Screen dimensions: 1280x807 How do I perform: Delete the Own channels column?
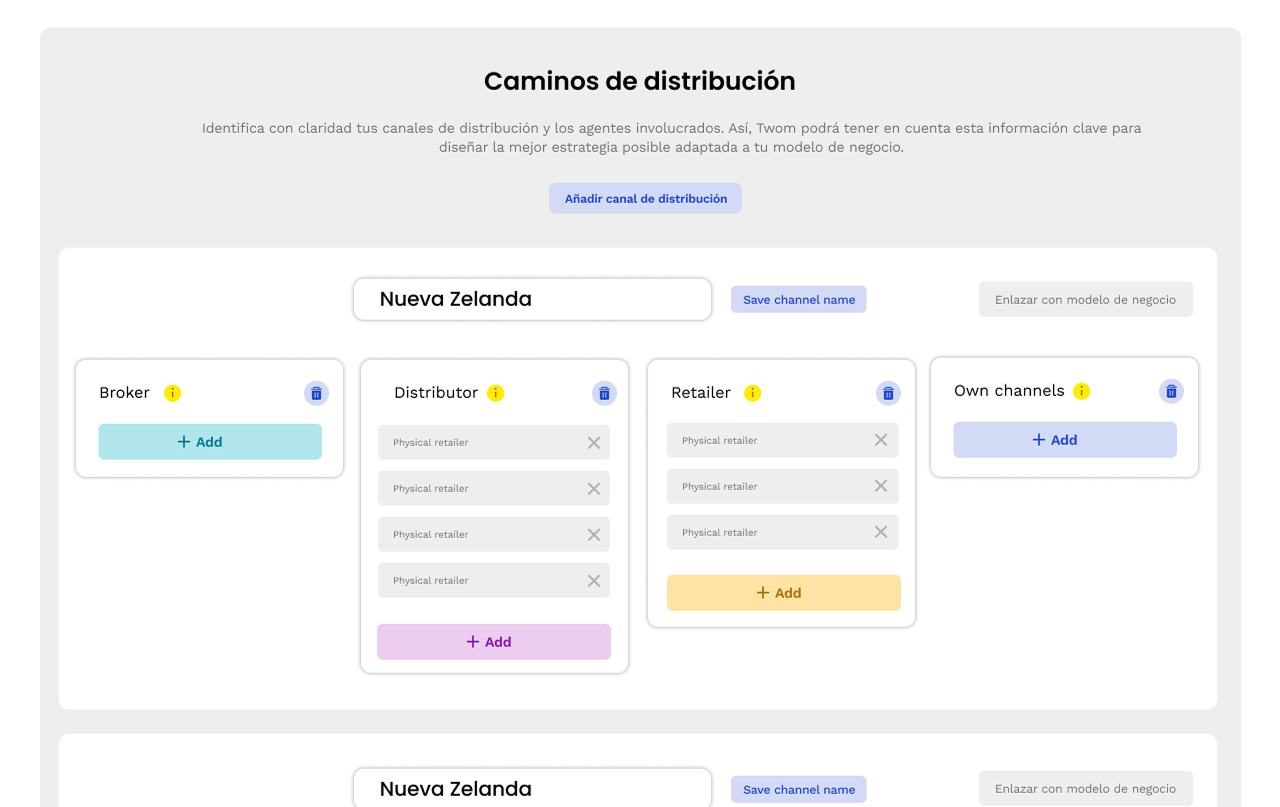pos(1171,391)
